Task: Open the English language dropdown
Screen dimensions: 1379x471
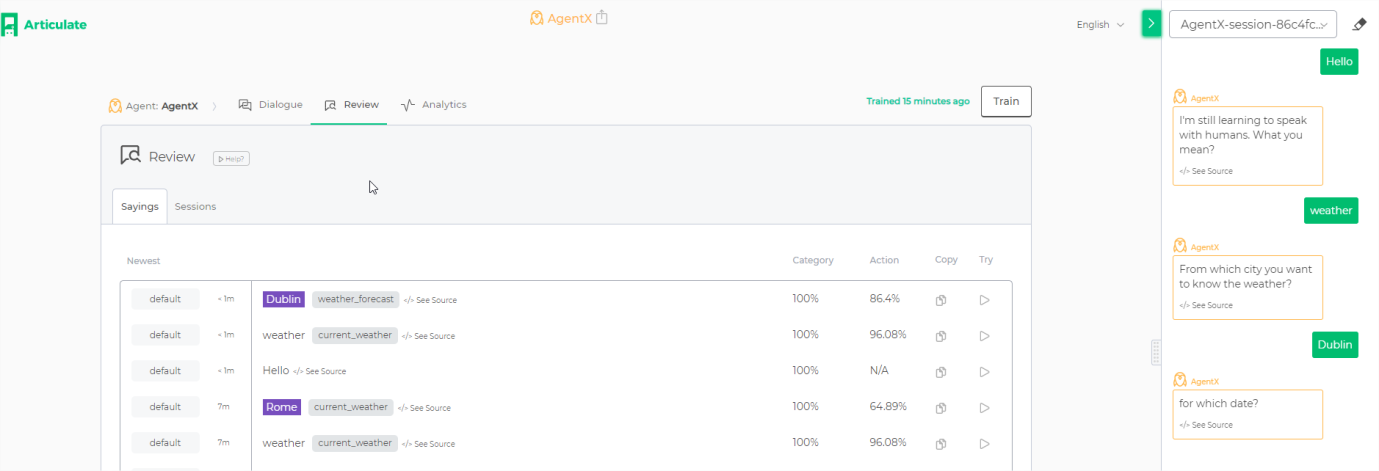Action: pyautogui.click(x=1100, y=25)
